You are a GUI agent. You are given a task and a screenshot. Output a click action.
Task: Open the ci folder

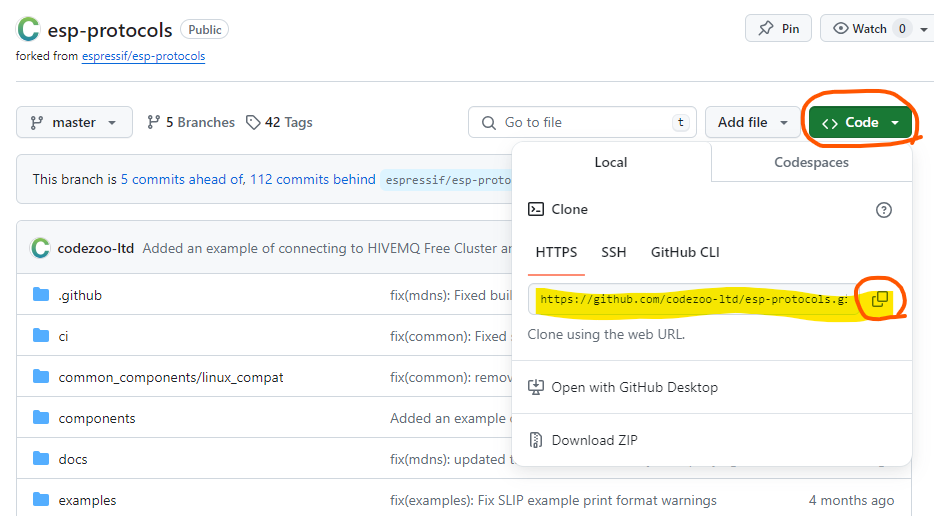click(x=63, y=337)
